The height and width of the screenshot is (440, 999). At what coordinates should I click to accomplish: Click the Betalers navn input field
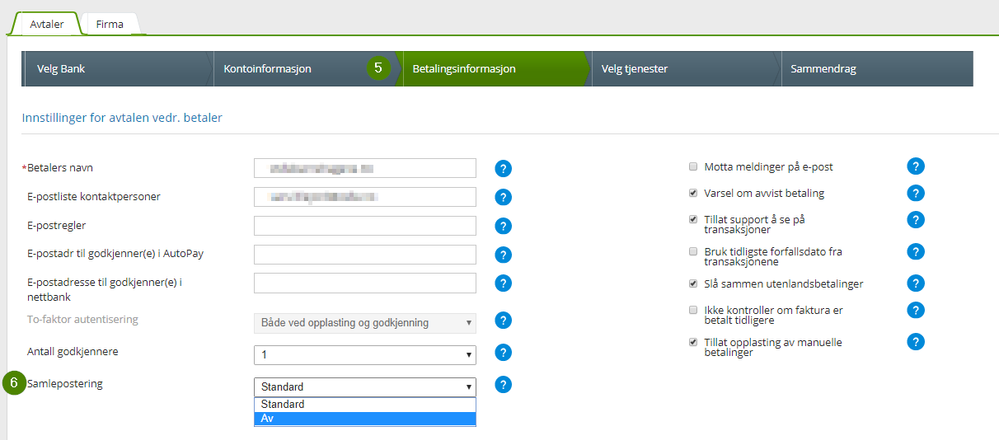coord(365,168)
